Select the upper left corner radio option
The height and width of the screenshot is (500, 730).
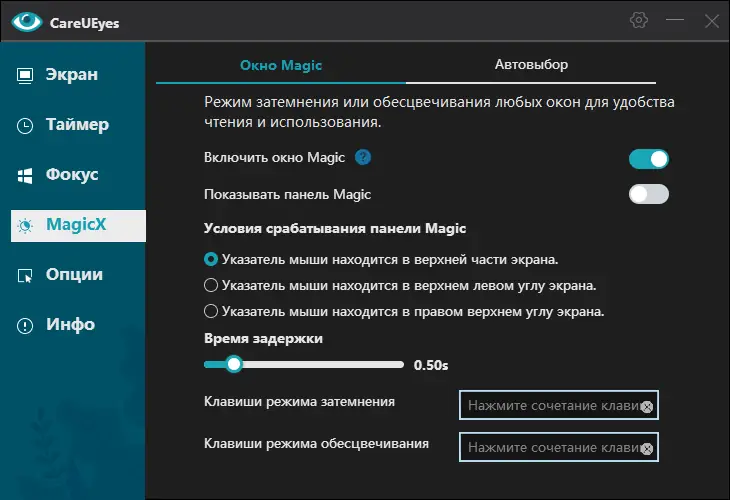pyautogui.click(x=211, y=285)
